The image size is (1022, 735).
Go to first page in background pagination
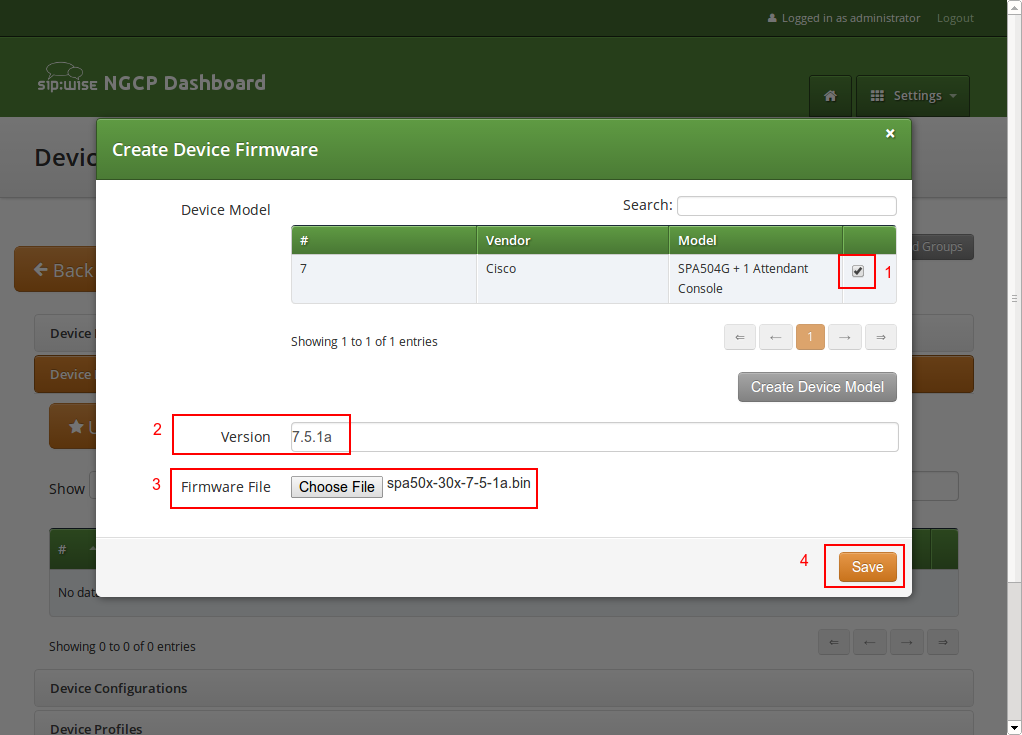click(x=834, y=642)
